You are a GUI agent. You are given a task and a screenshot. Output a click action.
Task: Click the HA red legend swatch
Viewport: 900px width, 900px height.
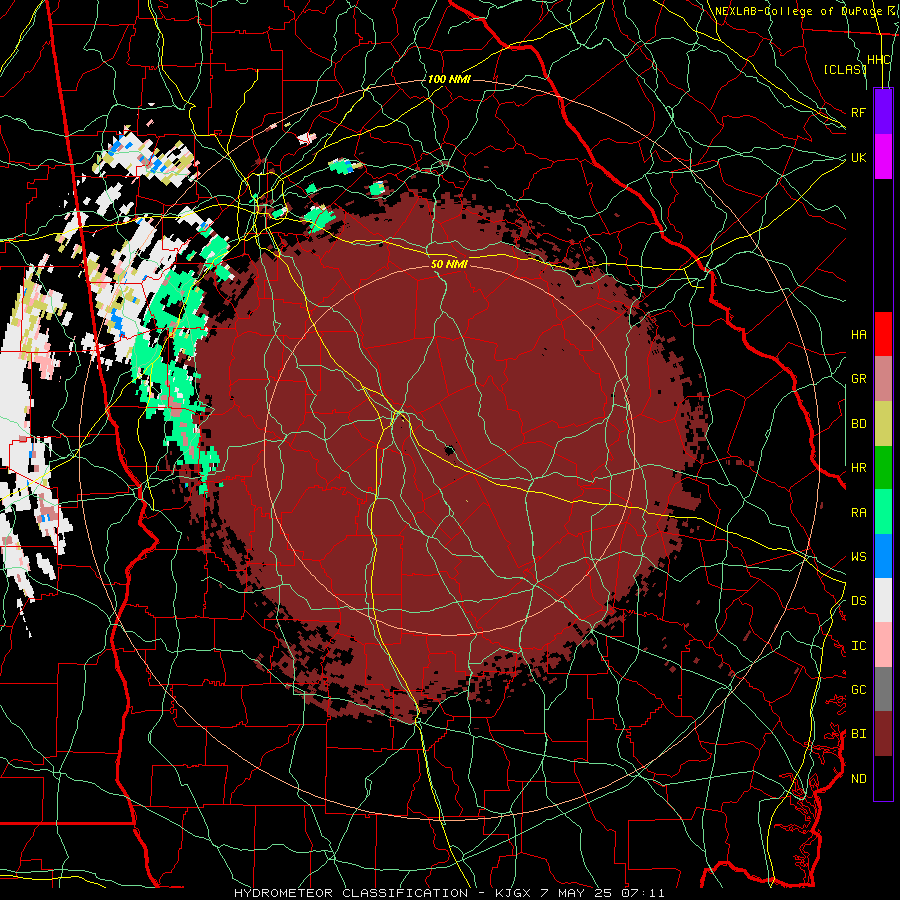pyautogui.click(x=883, y=334)
